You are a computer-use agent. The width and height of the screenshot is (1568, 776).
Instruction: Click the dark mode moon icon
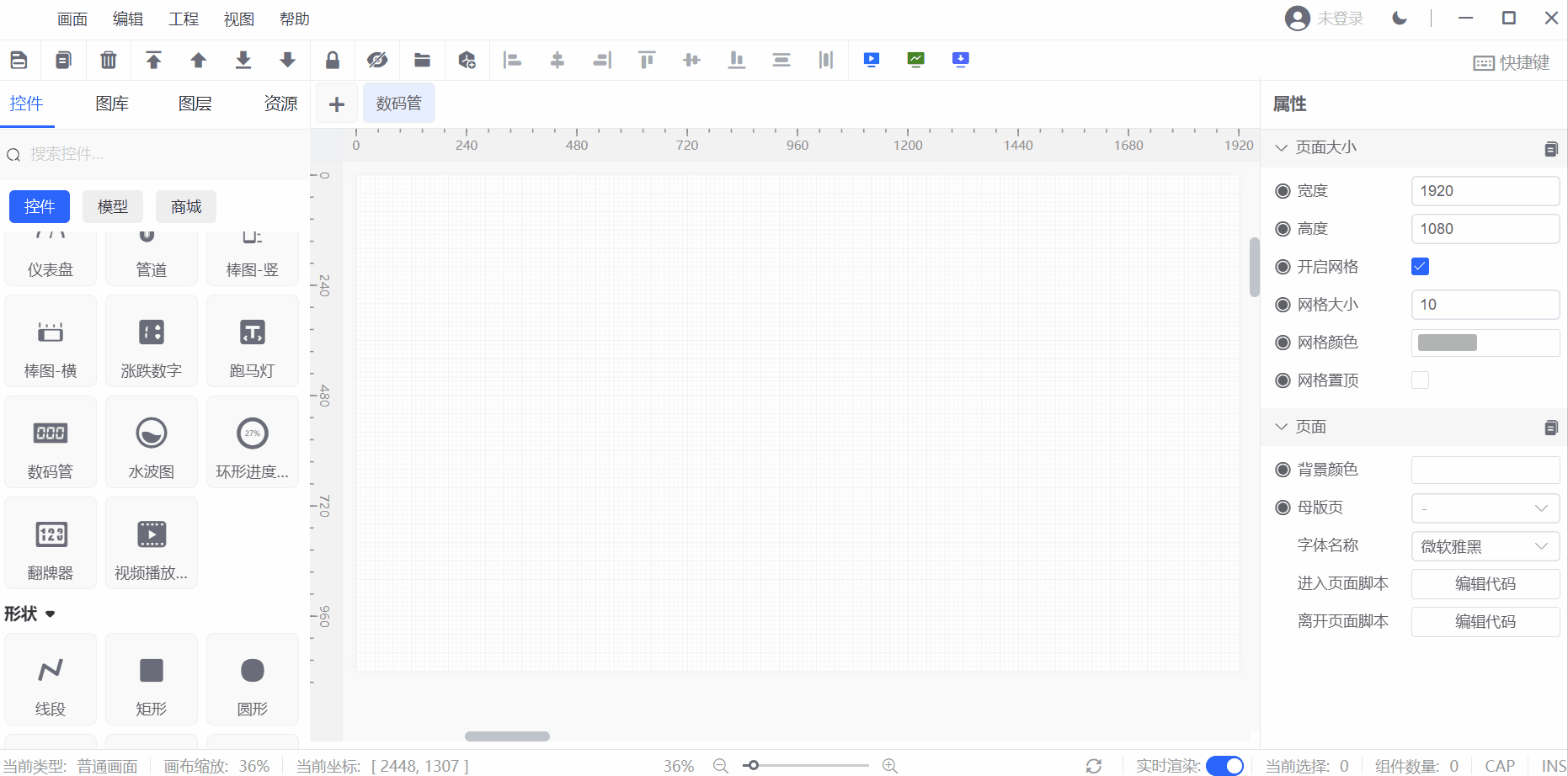coord(1400,19)
